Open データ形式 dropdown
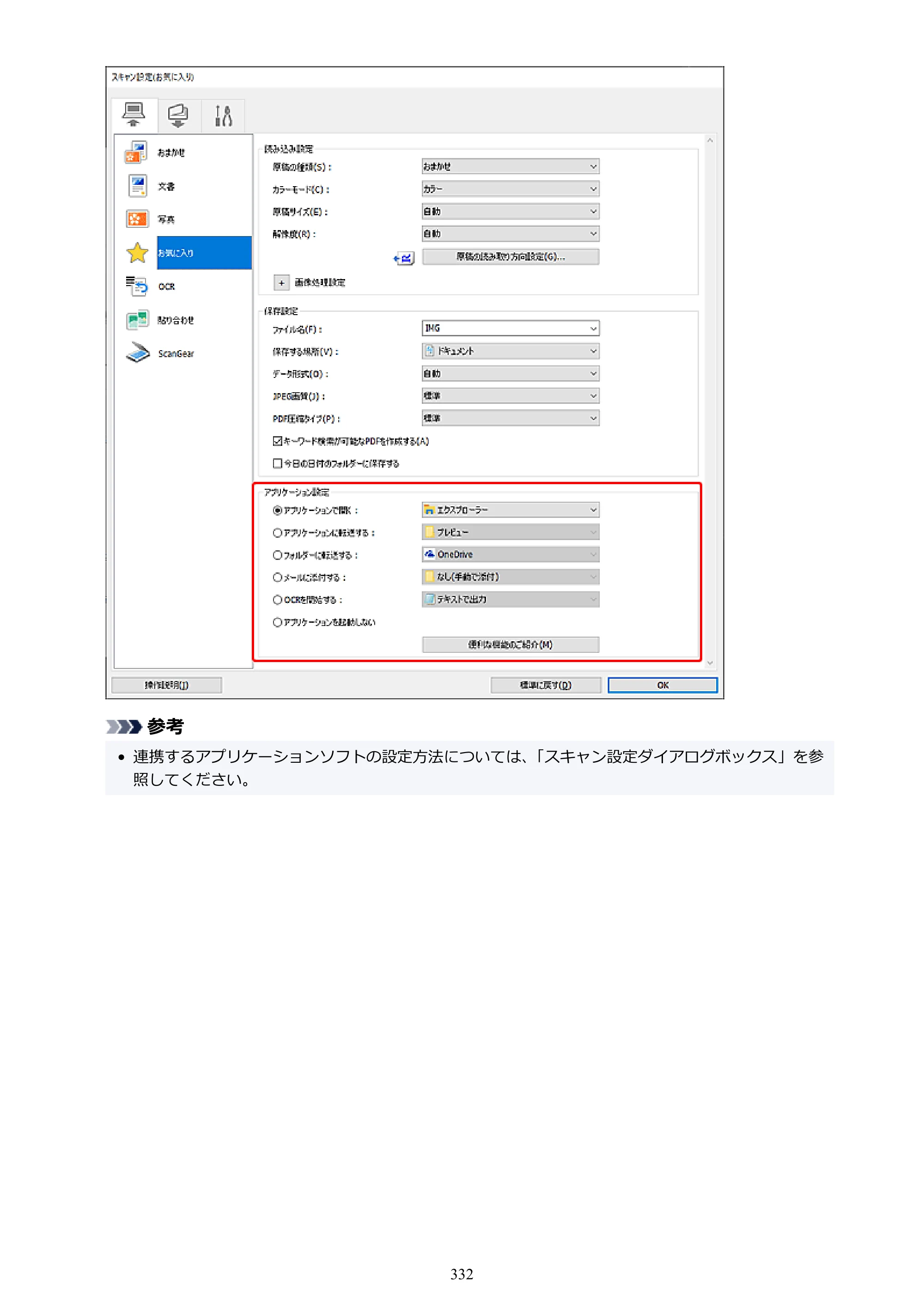Viewport: 924px width, 1307px height. (x=510, y=373)
